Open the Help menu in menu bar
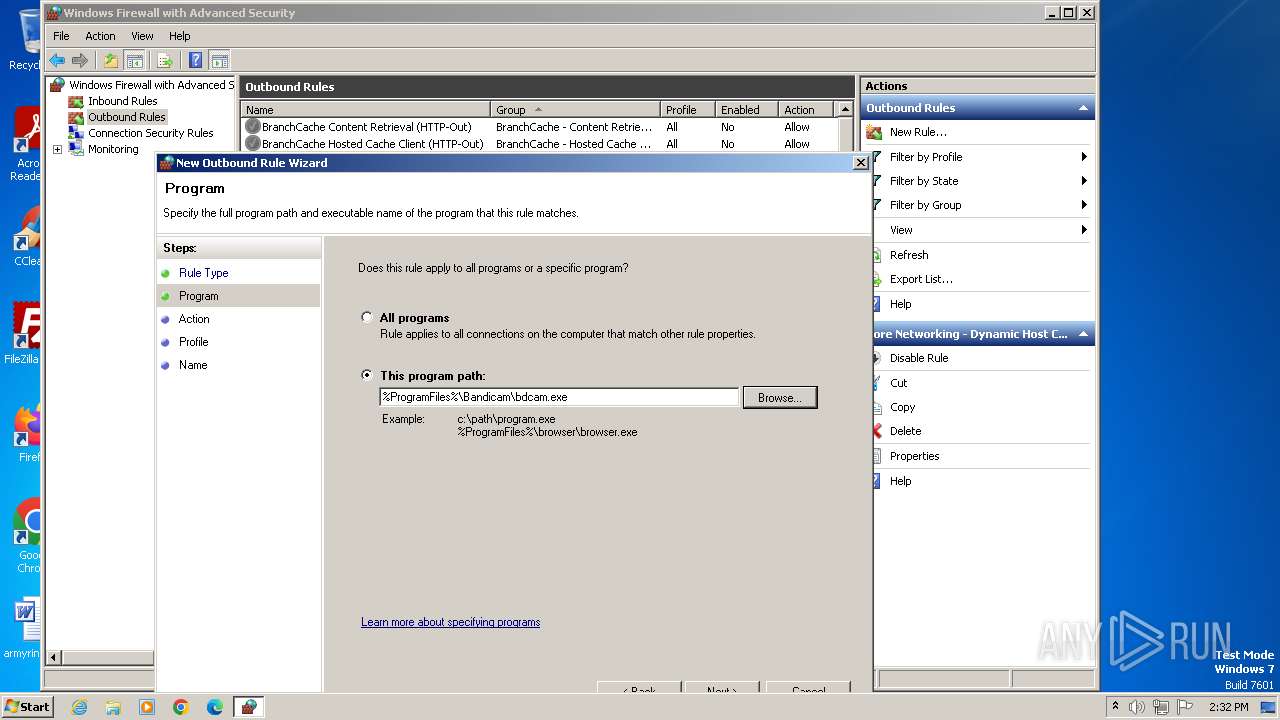 click(180, 36)
